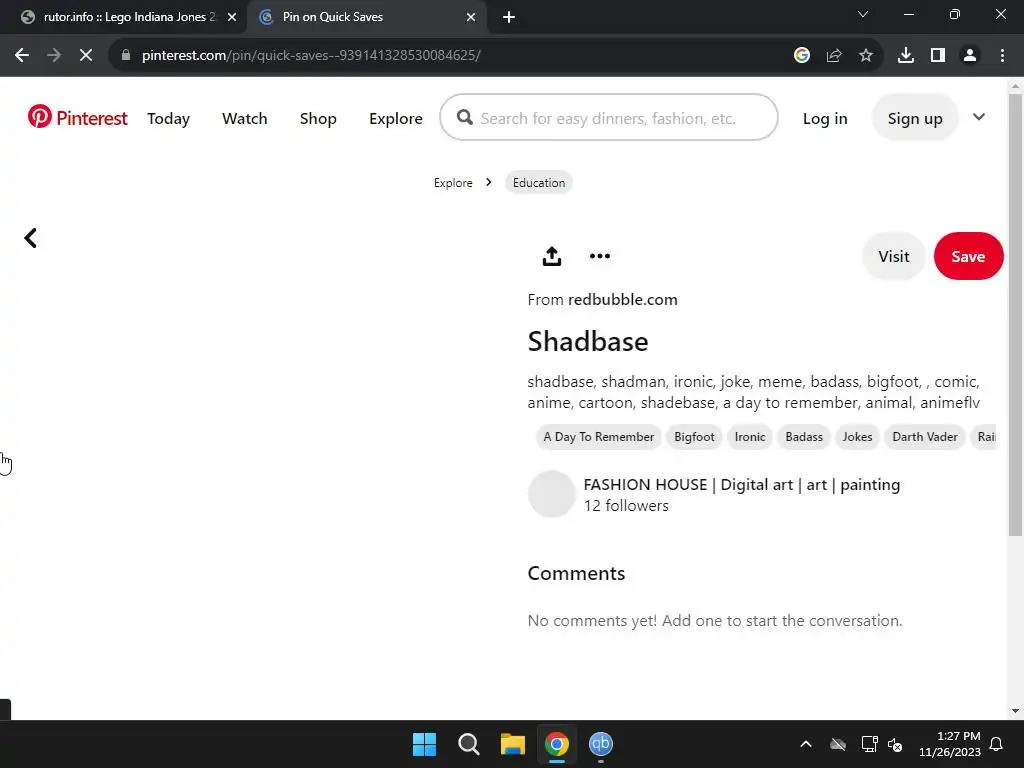
Task: Click the browser address bar URL
Action: [x=311, y=56]
